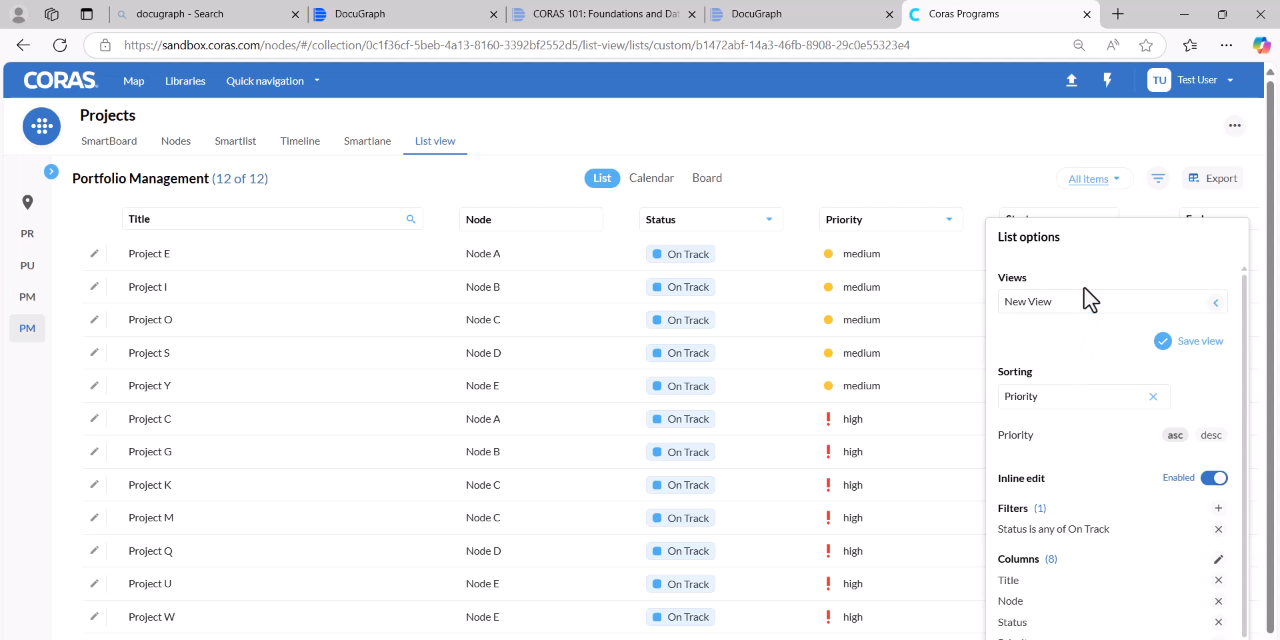Select asc sort order

[1175, 435]
